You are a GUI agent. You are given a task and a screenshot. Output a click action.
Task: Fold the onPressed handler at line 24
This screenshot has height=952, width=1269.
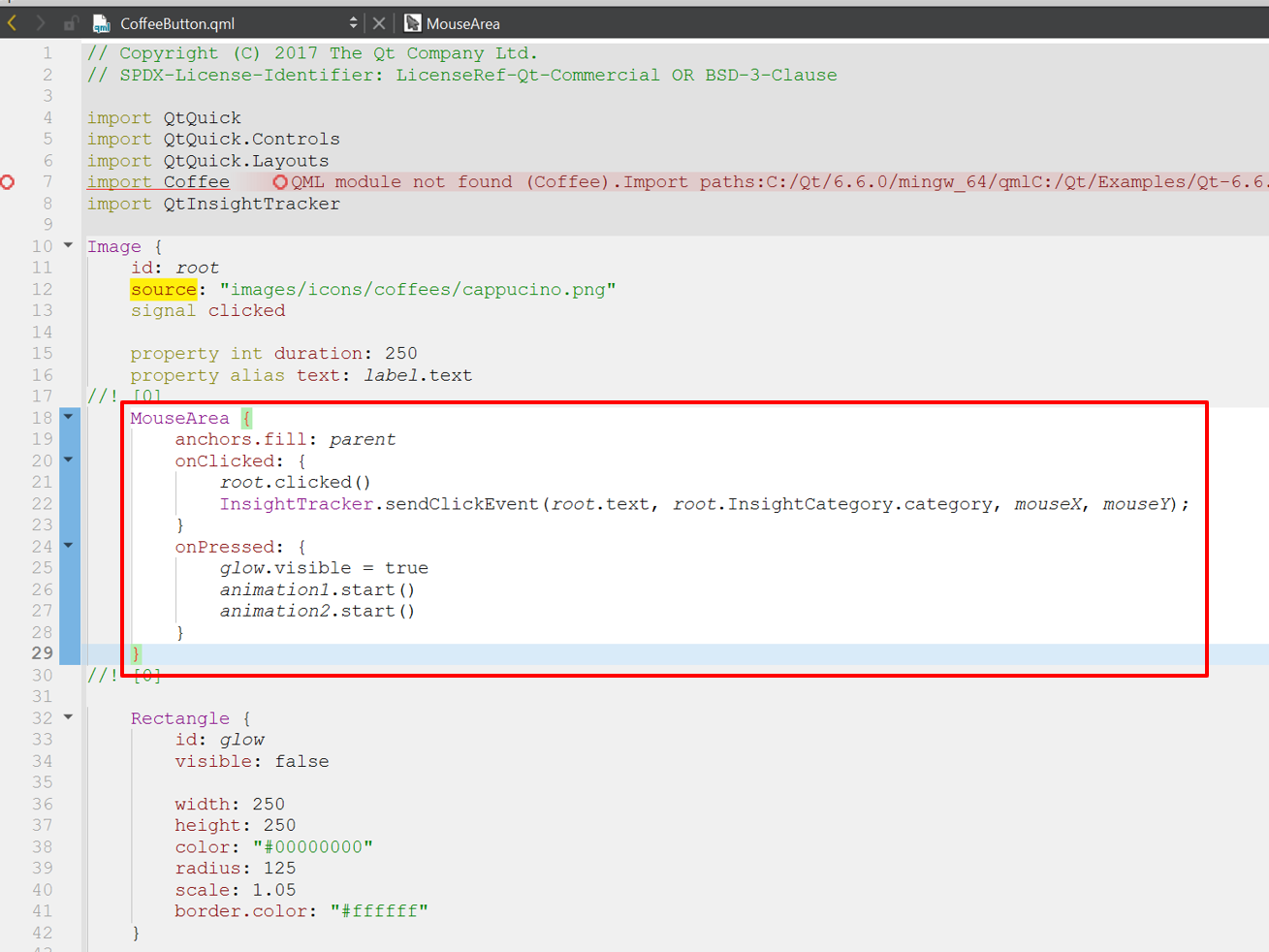[x=69, y=546]
